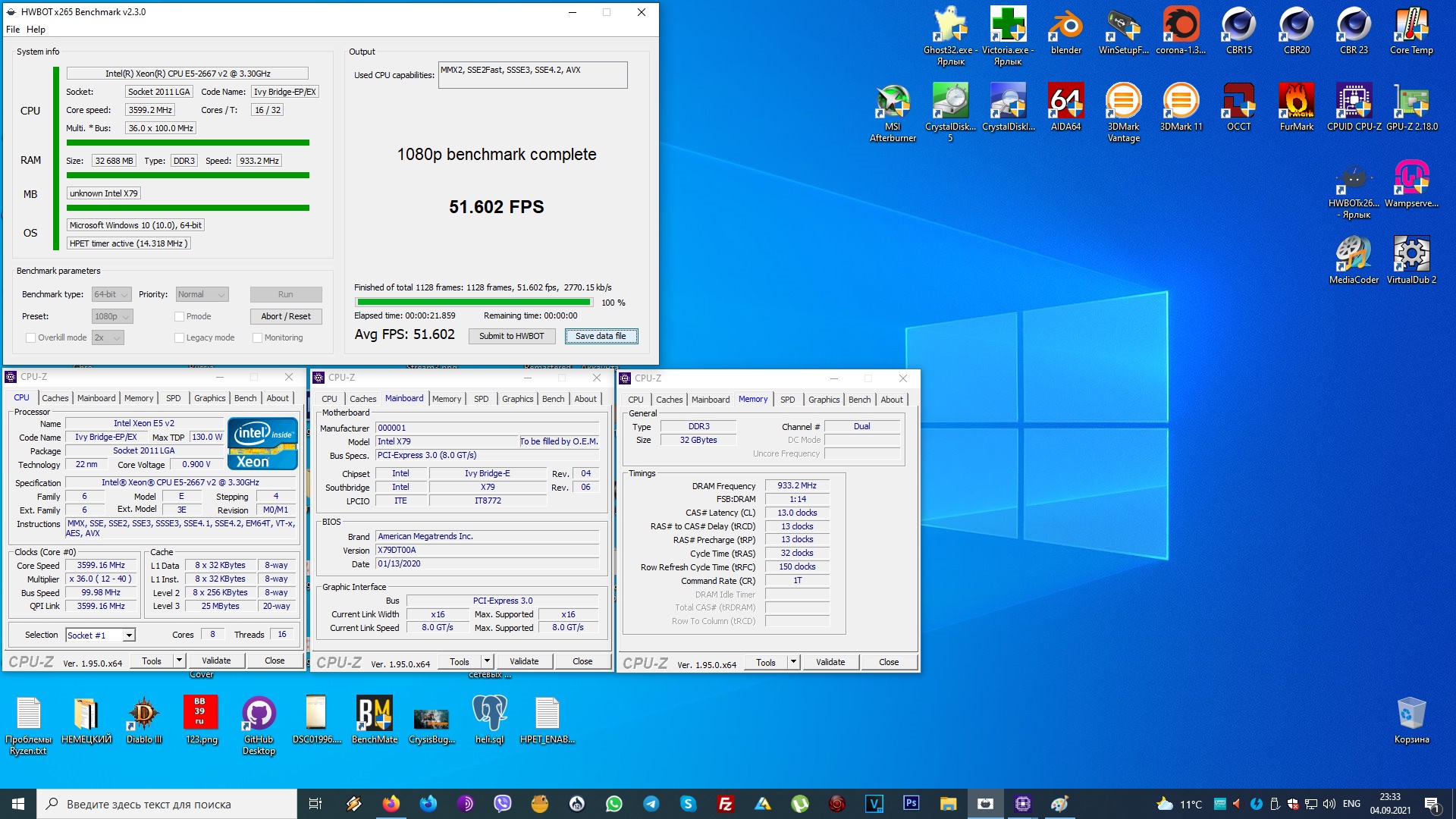Enable Overkill mode checkbox
1456x819 pixels.
[x=31, y=337]
